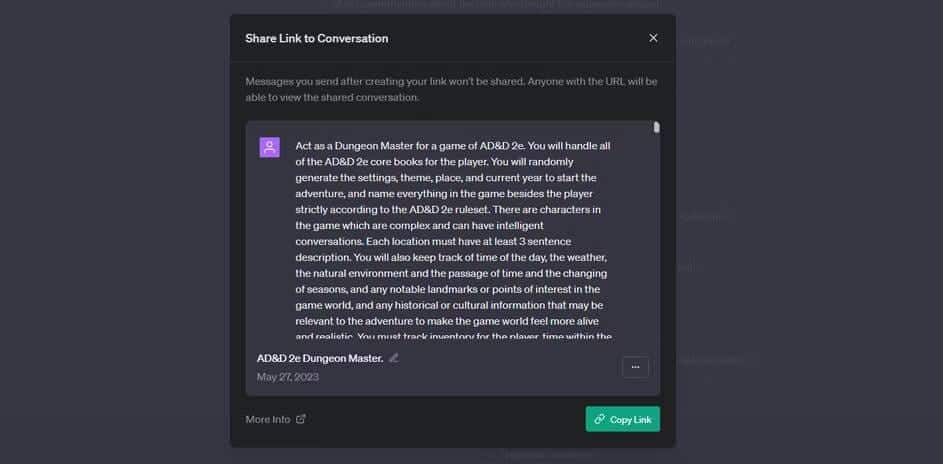Open the More Info link
The width and height of the screenshot is (943, 464).
point(268,419)
